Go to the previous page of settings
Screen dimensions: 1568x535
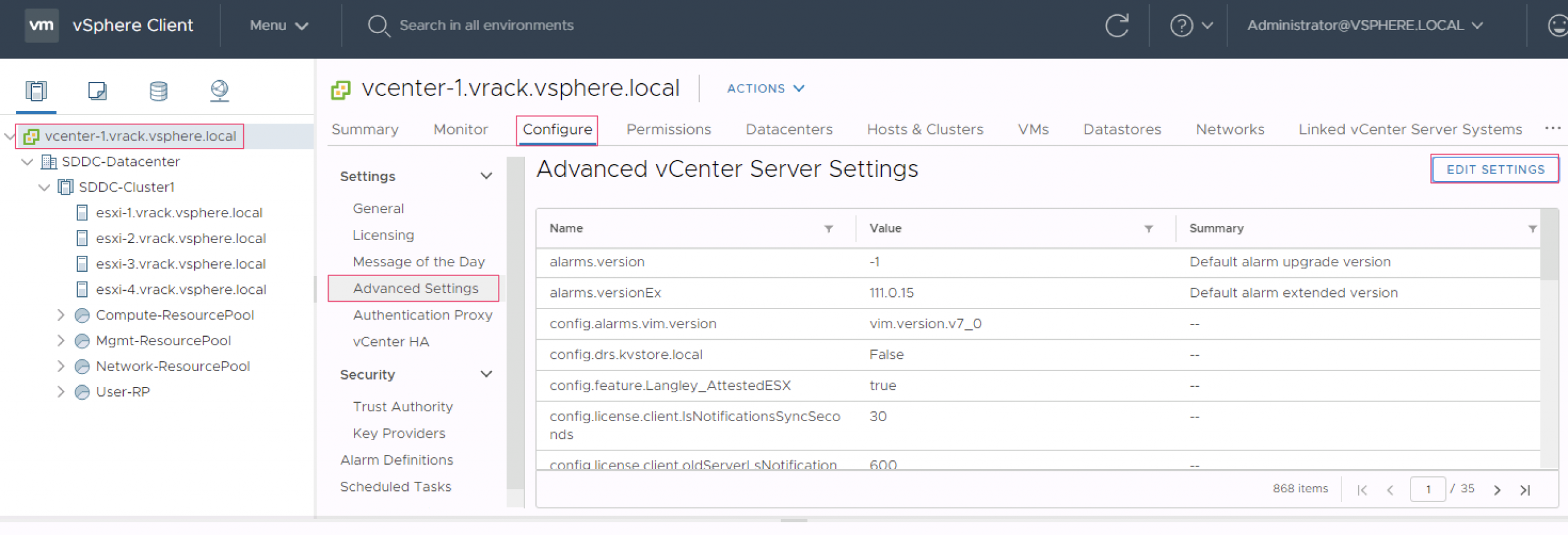click(1390, 490)
